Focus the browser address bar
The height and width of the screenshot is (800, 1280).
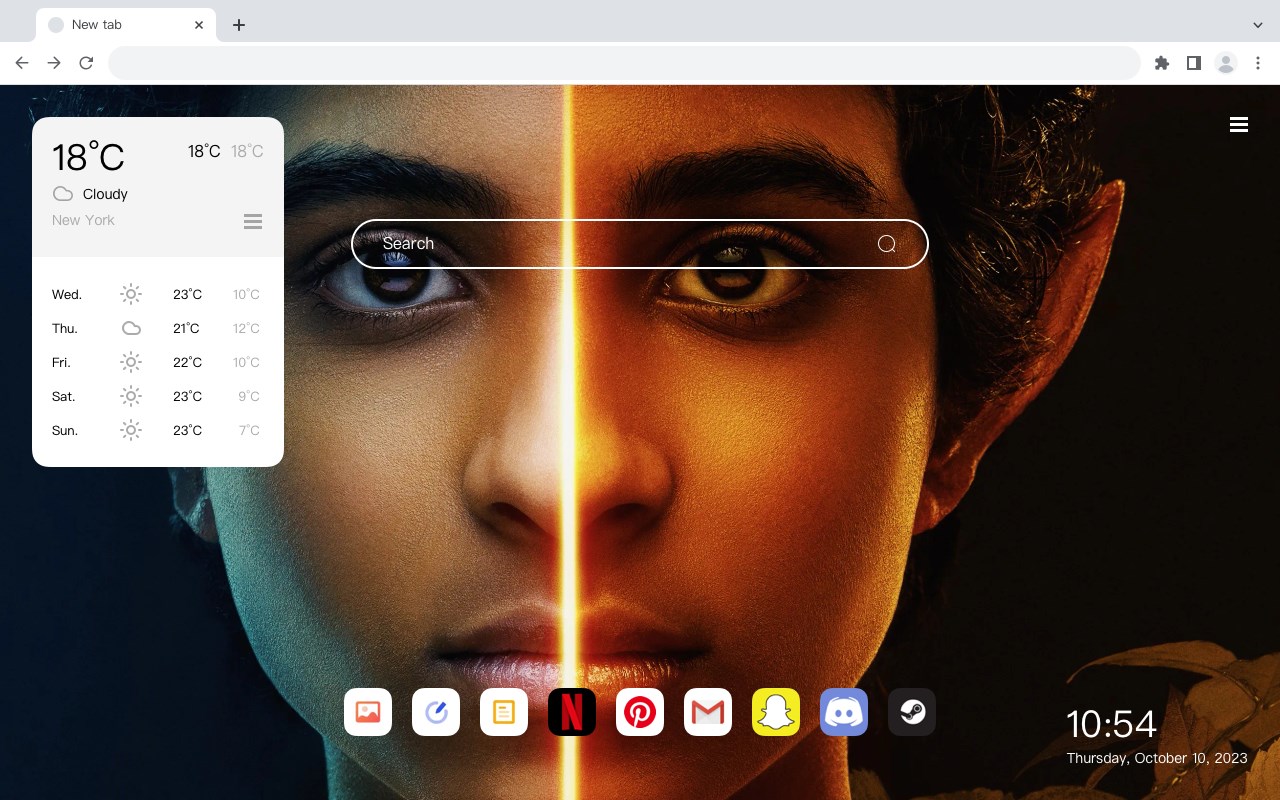click(x=624, y=63)
